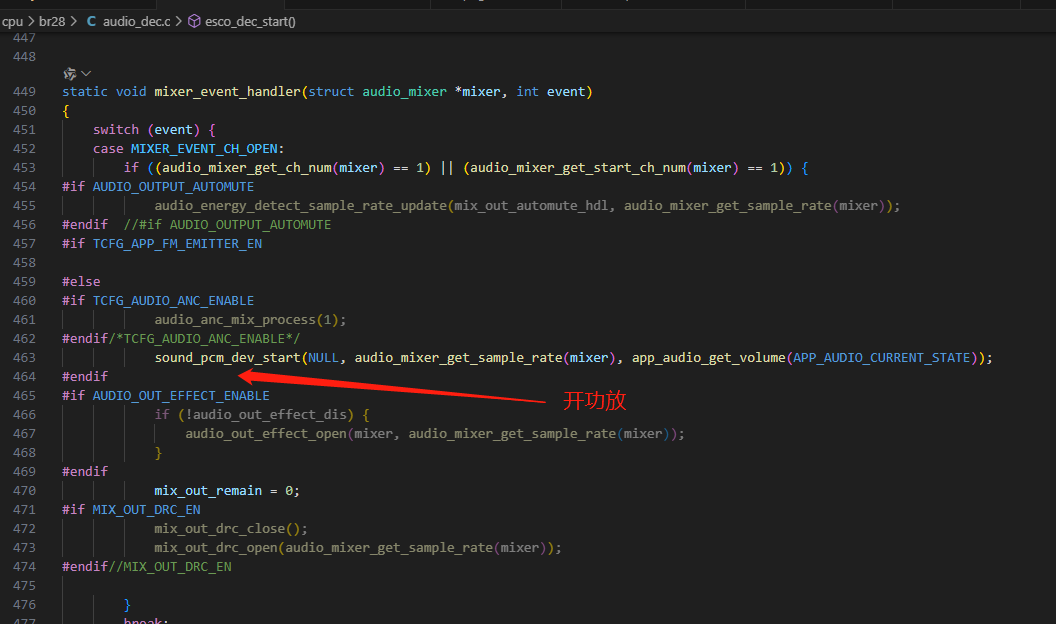The width and height of the screenshot is (1056, 624).
Task: Click the audio_mixer struct type name
Action: coord(404,92)
